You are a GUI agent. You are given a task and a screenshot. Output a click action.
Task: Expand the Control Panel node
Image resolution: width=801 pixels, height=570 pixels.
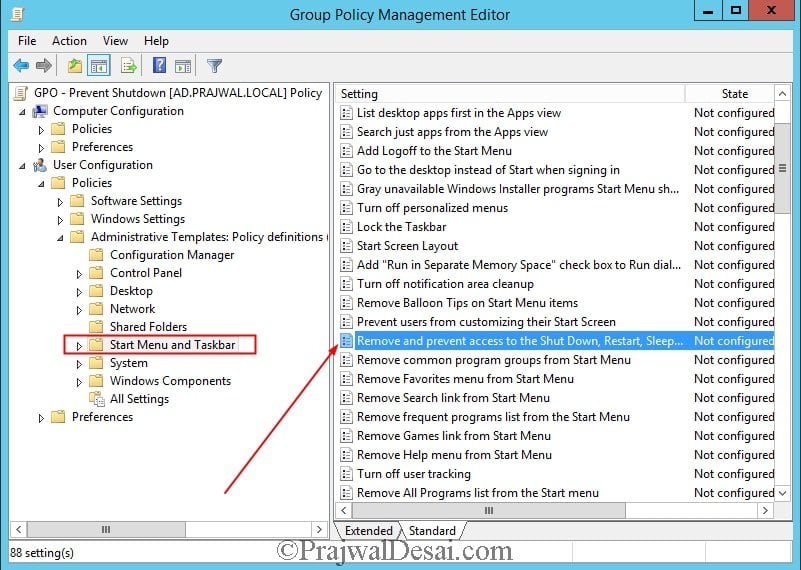click(x=79, y=274)
